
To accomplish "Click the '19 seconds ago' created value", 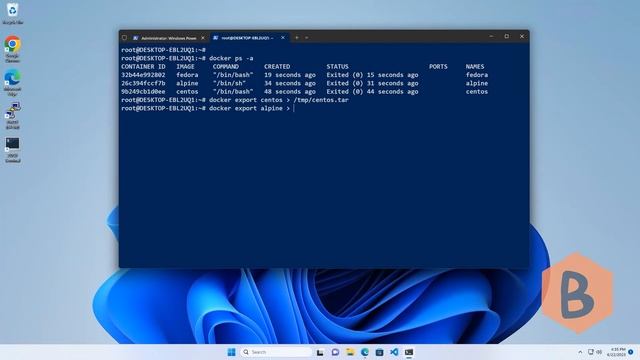I will 290,75.
